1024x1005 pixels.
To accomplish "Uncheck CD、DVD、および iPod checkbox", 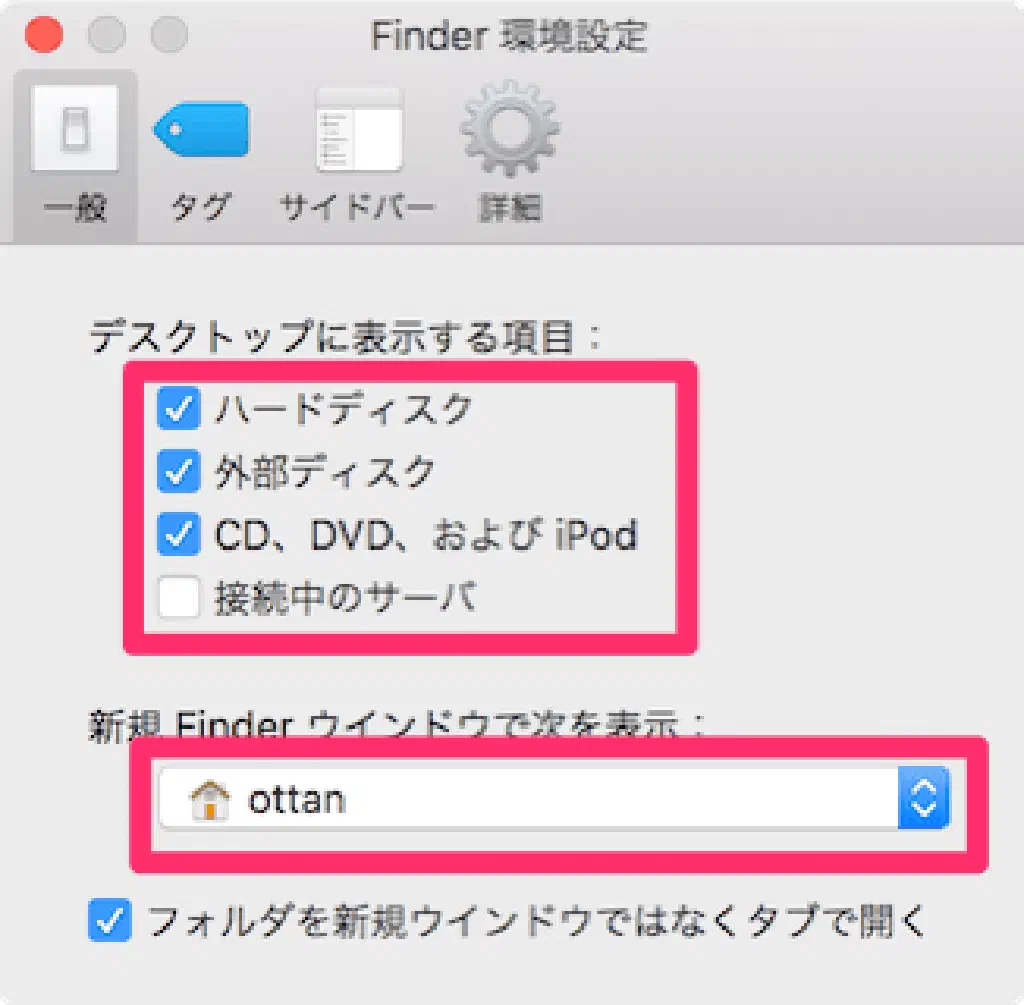I will [178, 534].
